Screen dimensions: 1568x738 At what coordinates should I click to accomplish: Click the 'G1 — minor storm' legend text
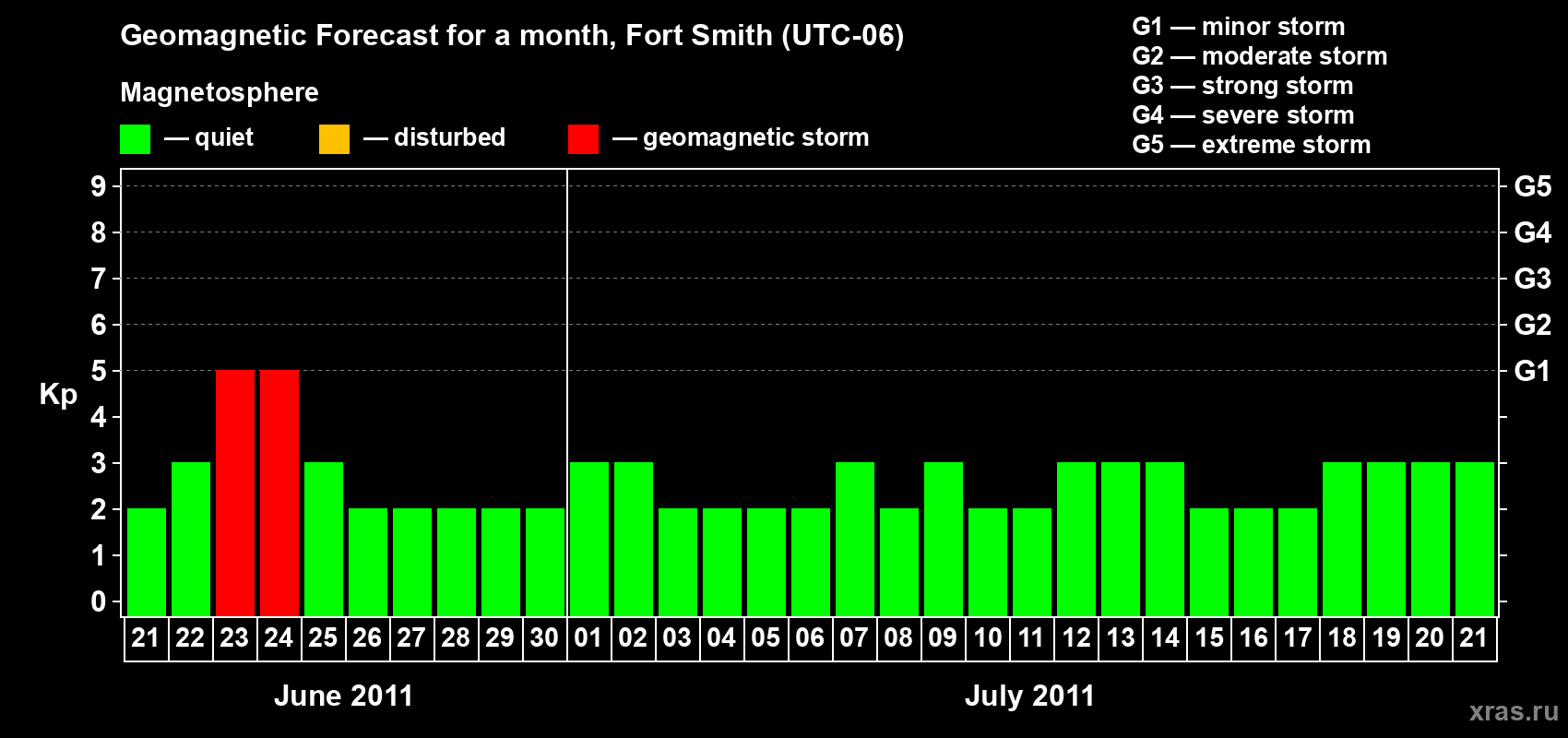[x=1239, y=27]
